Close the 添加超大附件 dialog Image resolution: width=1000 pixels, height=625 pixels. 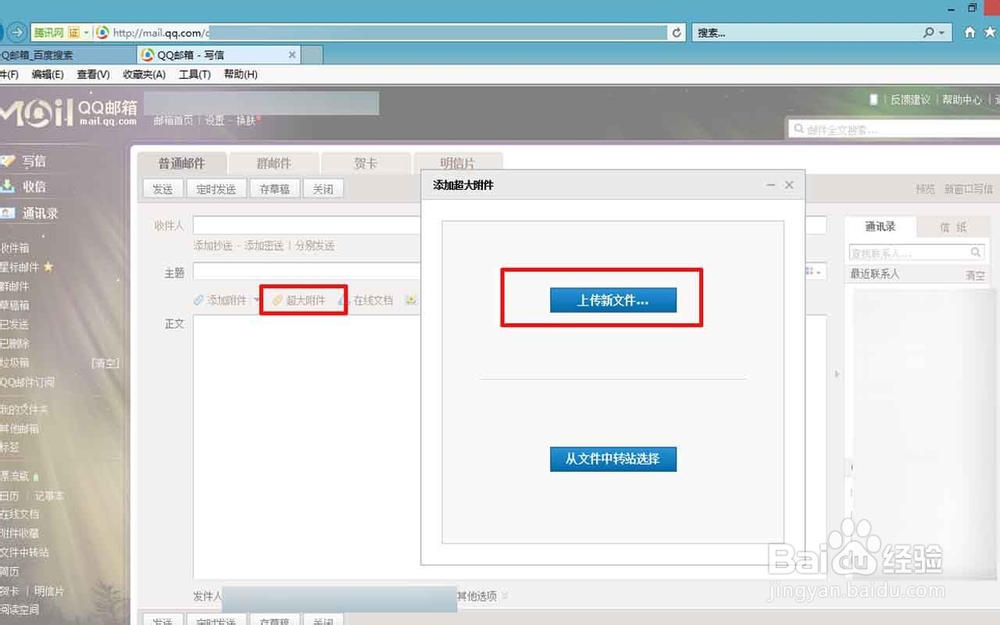coord(789,185)
